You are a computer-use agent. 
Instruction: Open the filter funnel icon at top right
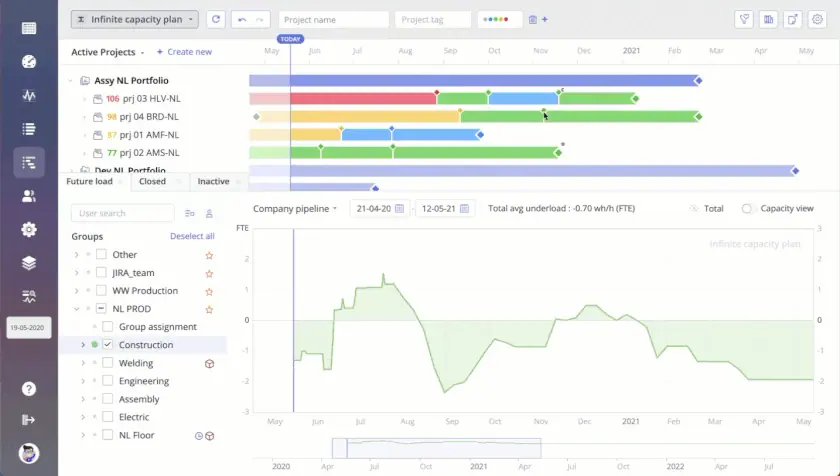click(744, 19)
